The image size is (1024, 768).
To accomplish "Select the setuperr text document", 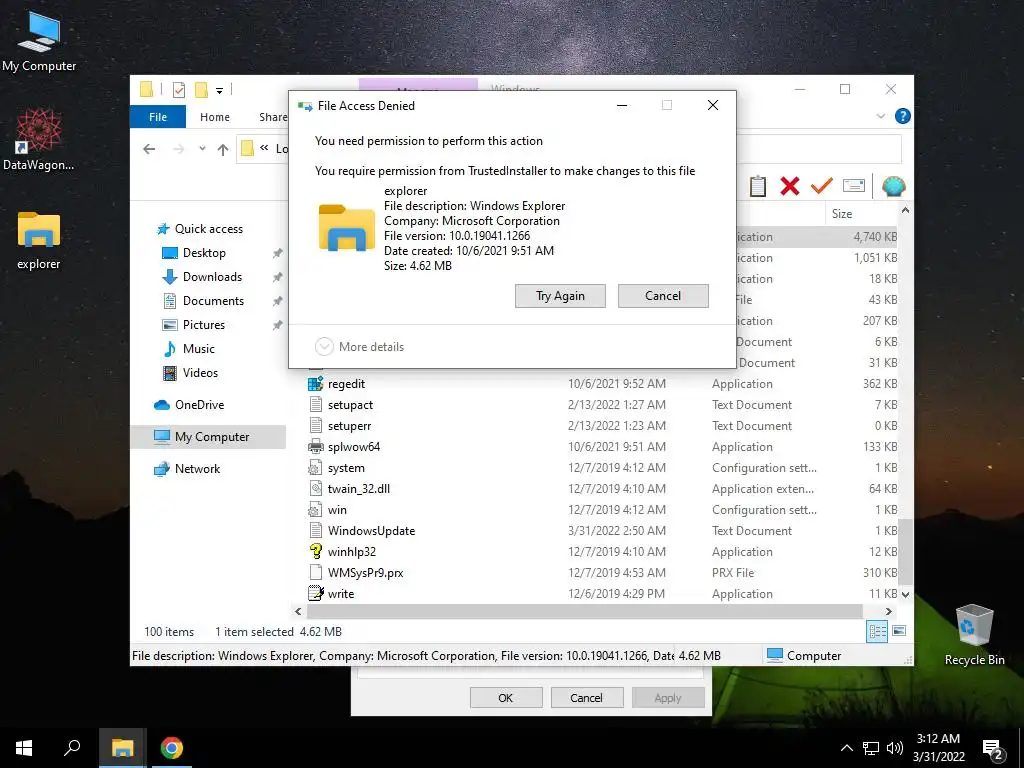I will [x=339, y=426].
